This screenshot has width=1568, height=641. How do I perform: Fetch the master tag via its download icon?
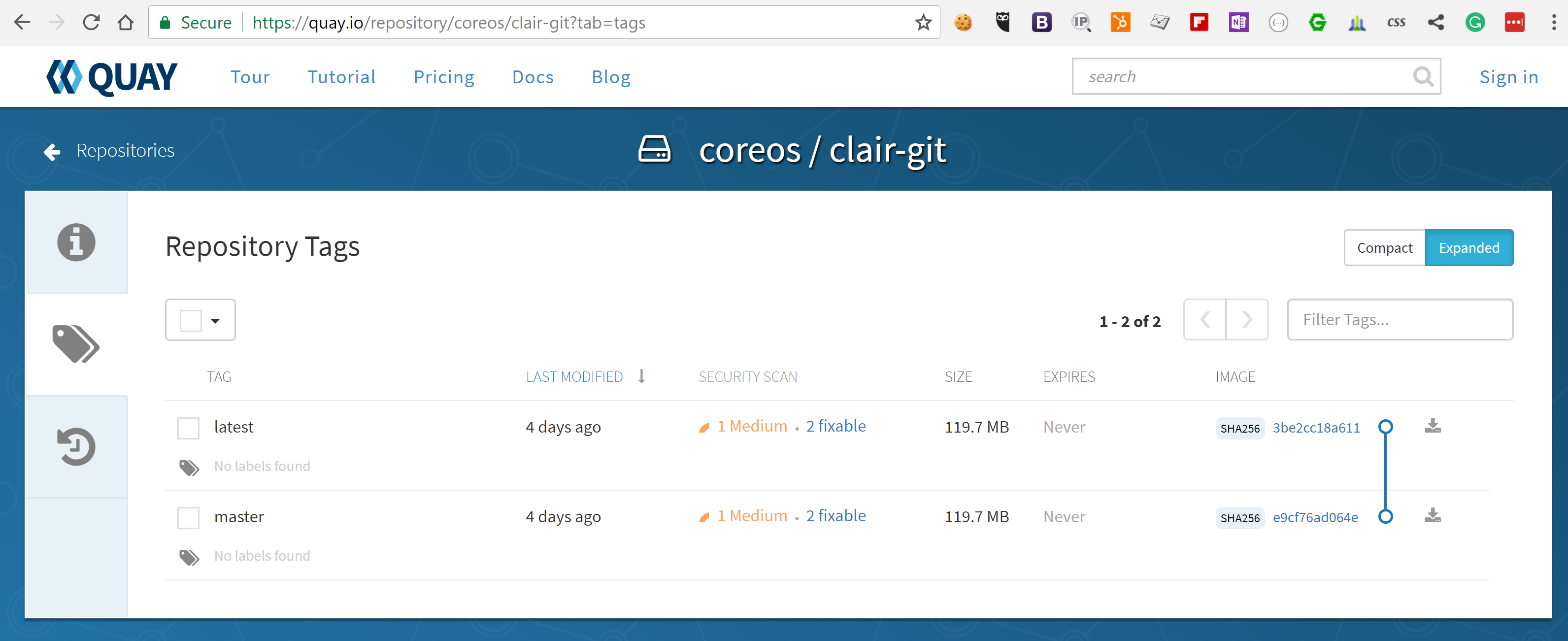[x=1433, y=516]
